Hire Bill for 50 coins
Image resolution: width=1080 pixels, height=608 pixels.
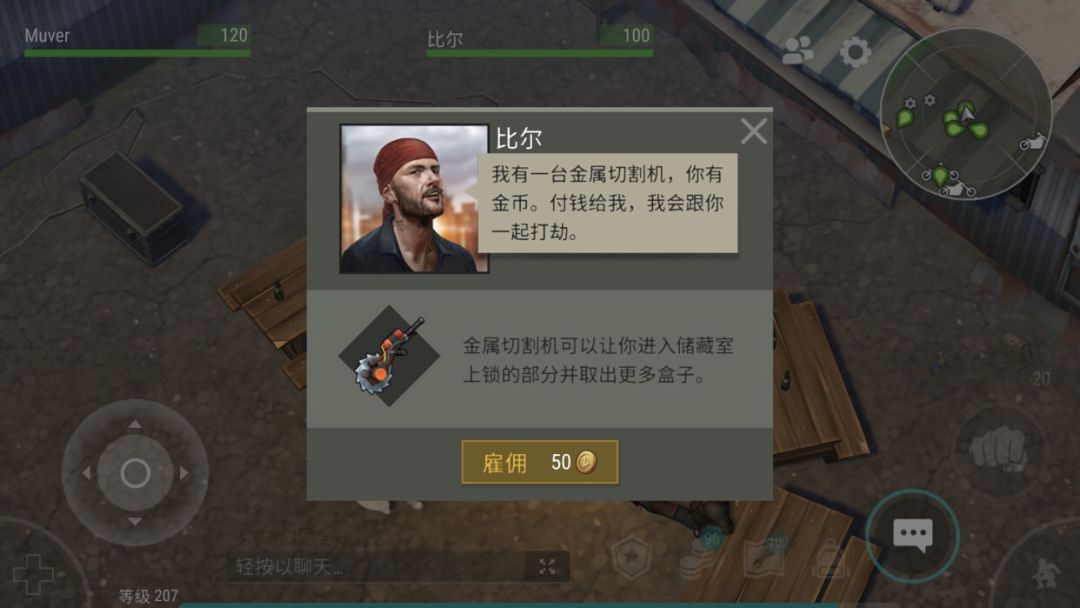[x=539, y=462]
